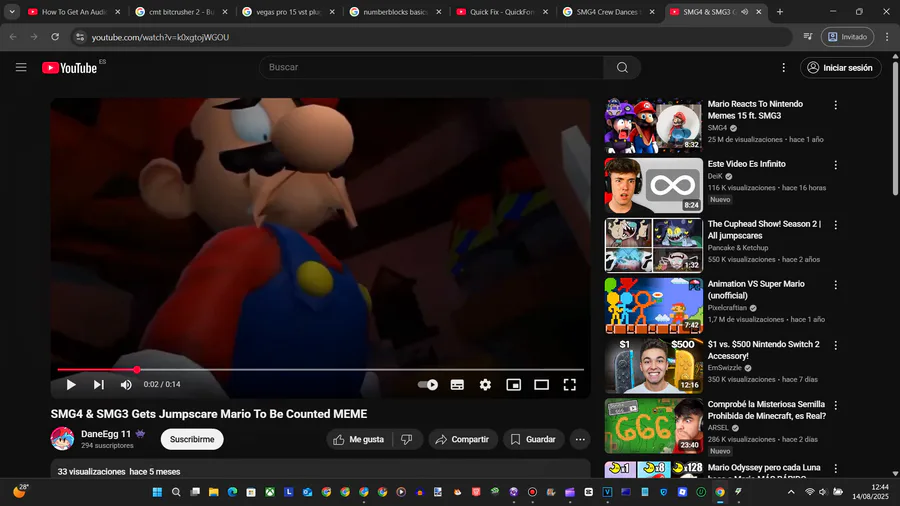
Task: Focus the Buscar search field
Action: click(x=432, y=67)
